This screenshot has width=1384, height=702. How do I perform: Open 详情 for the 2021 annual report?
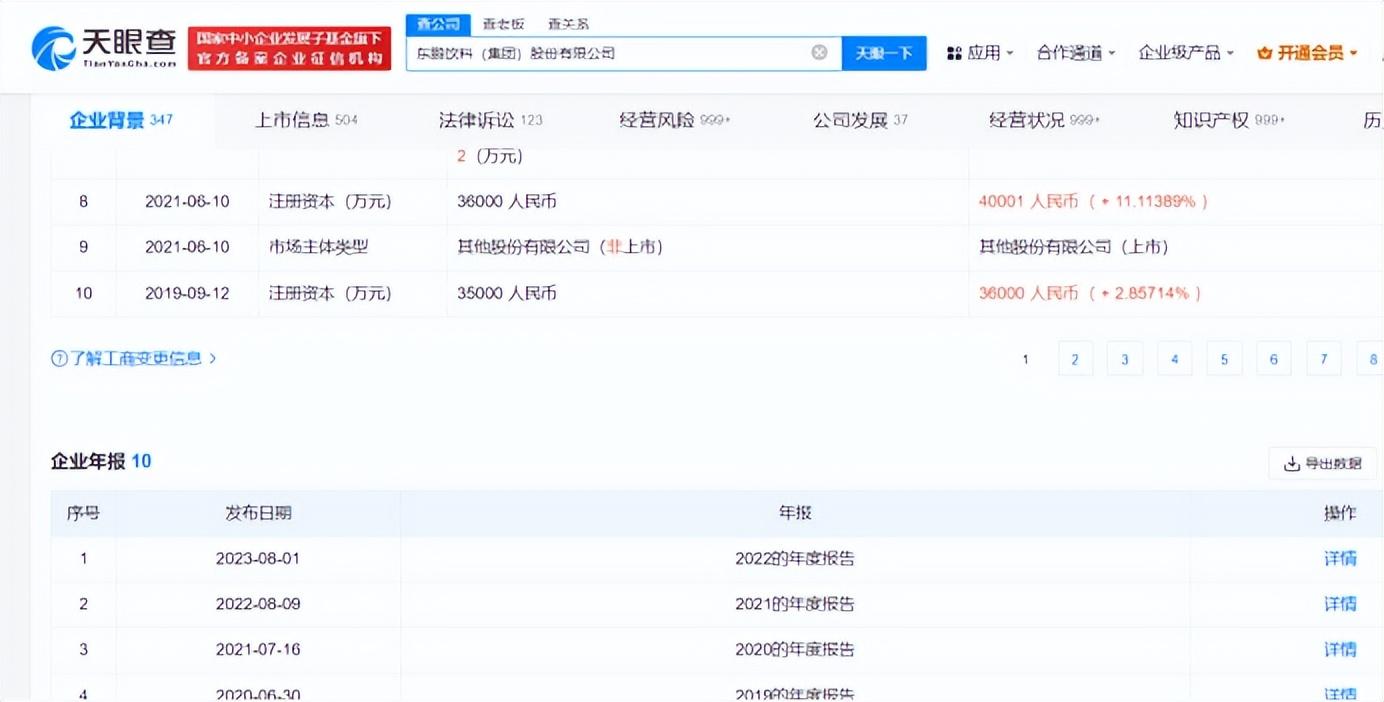[1340, 604]
